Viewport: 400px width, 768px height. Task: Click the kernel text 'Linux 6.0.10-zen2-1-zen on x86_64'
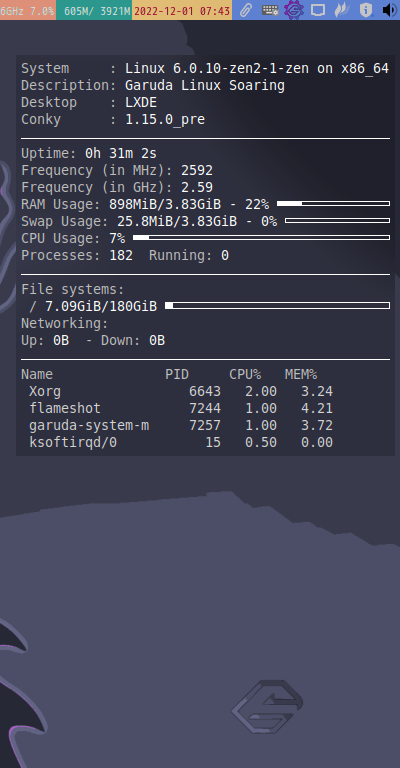click(257, 69)
